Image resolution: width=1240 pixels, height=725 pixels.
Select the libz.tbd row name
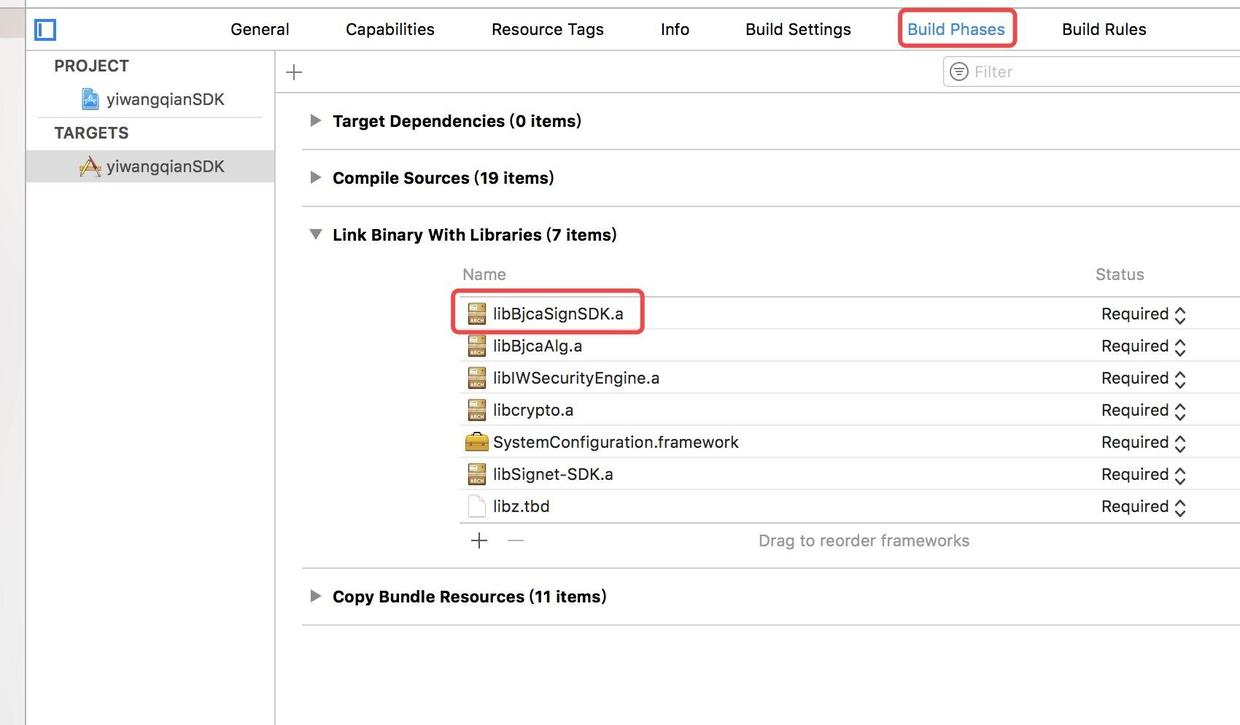pos(521,506)
